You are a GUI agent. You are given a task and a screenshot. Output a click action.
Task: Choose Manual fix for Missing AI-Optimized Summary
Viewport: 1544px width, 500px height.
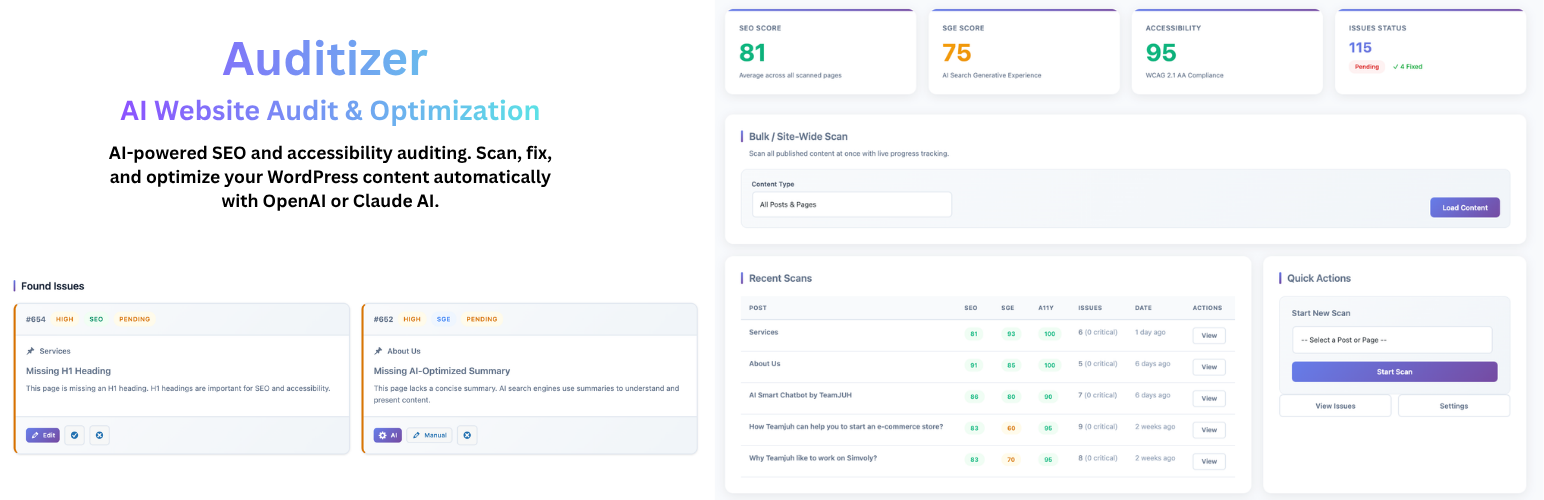pos(428,435)
